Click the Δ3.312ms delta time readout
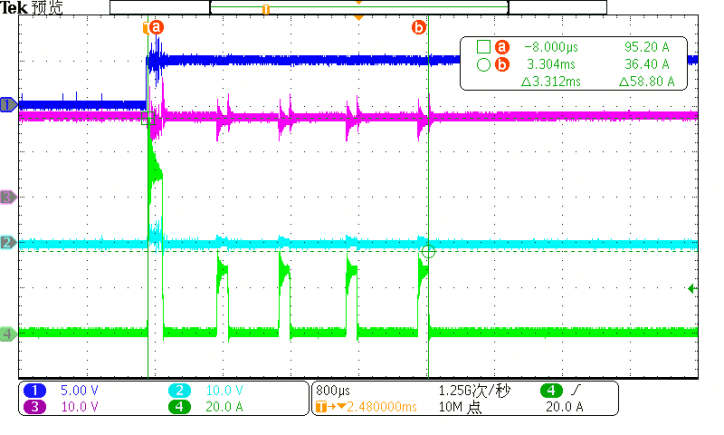724x435 pixels. click(x=551, y=82)
